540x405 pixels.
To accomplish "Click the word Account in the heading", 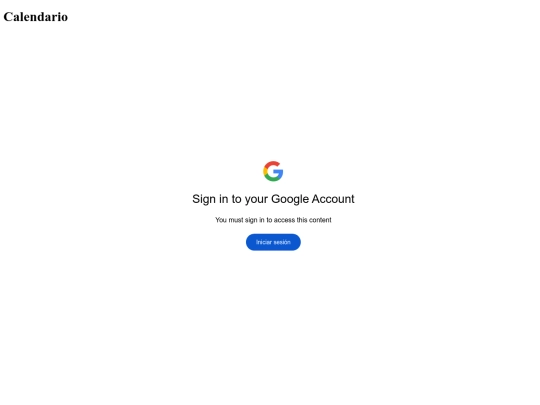I will [333, 199].
